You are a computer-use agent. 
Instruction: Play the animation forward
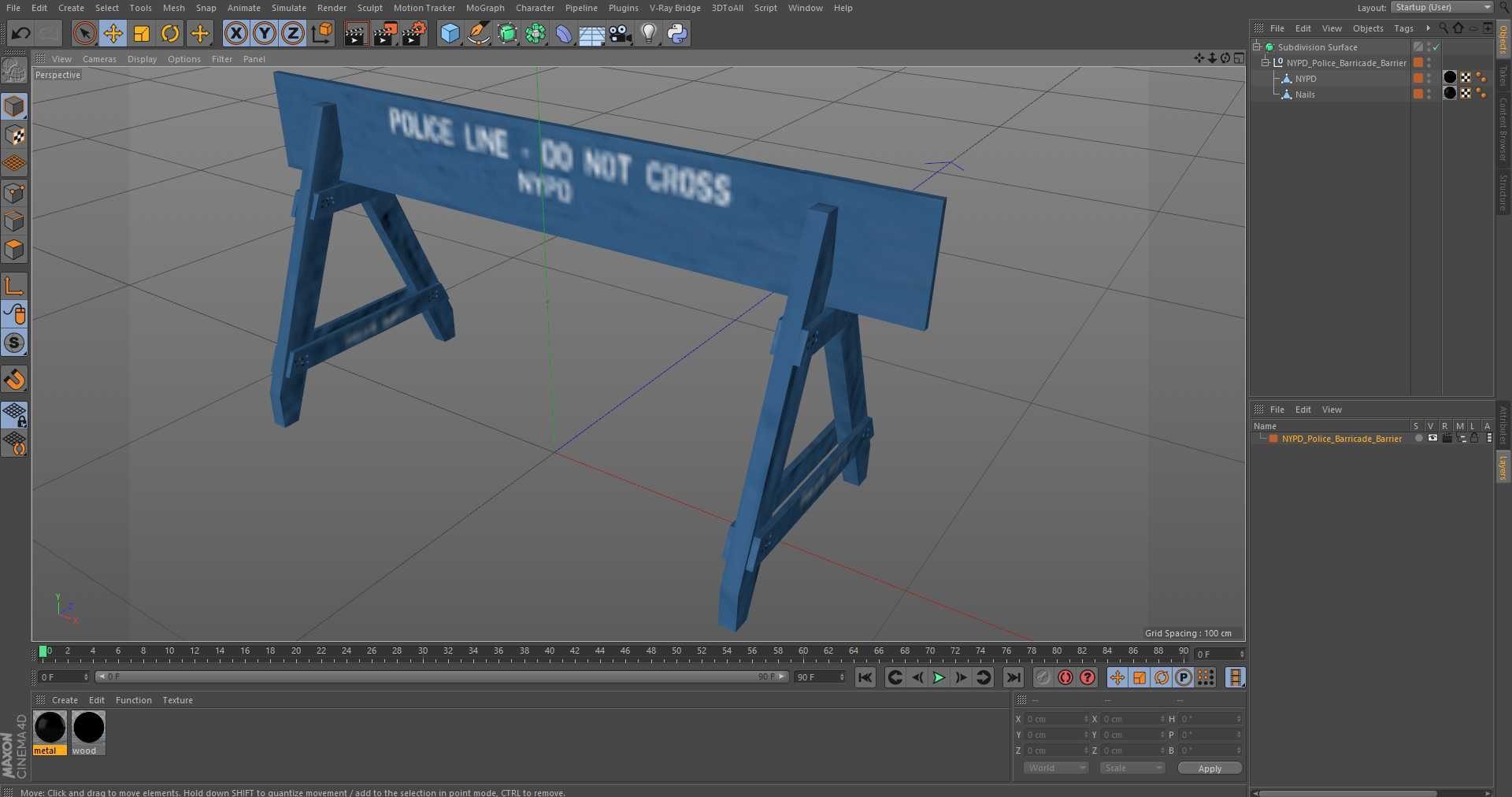(x=939, y=677)
